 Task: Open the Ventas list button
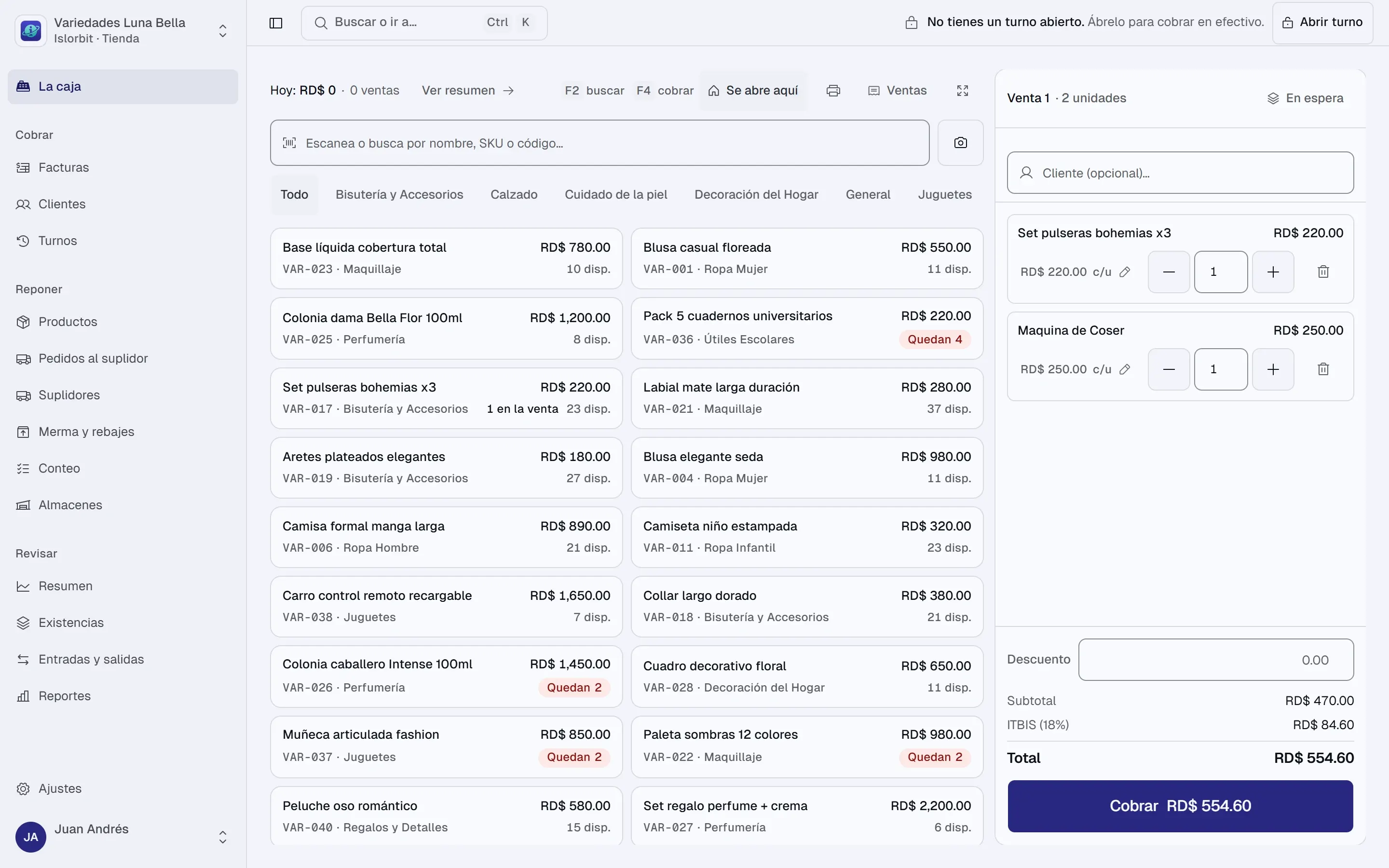tap(898, 91)
